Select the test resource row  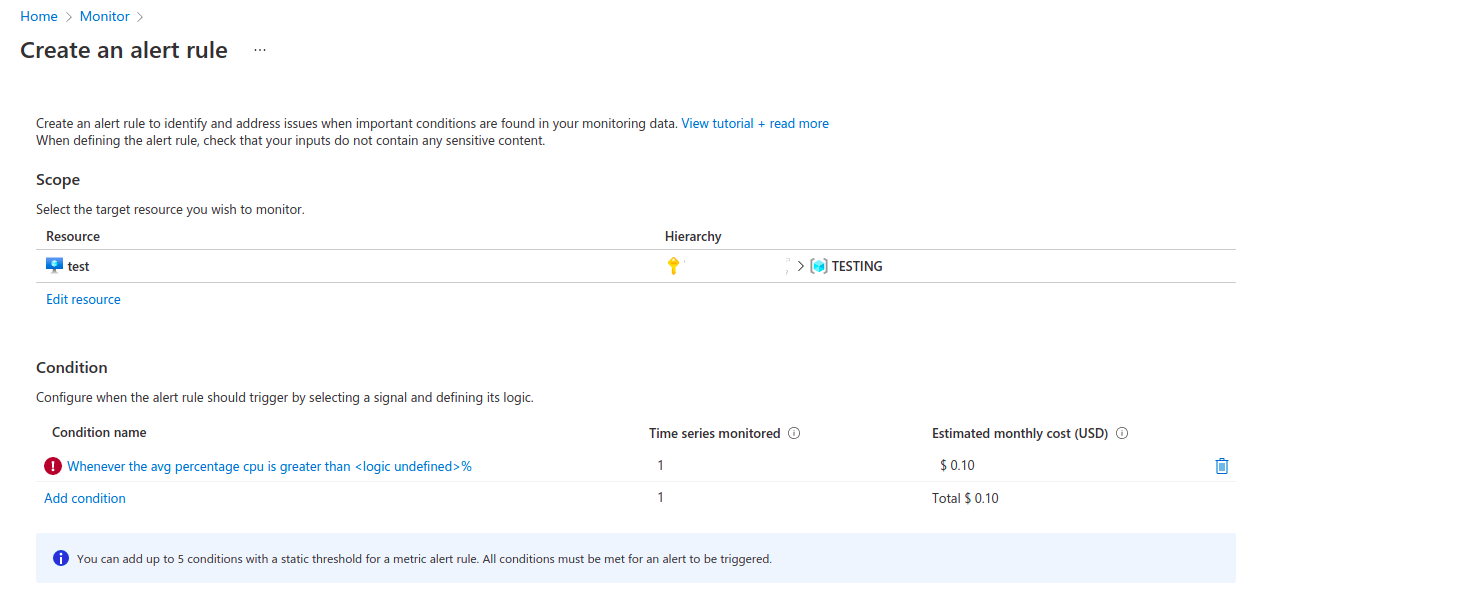pyautogui.click(x=636, y=266)
